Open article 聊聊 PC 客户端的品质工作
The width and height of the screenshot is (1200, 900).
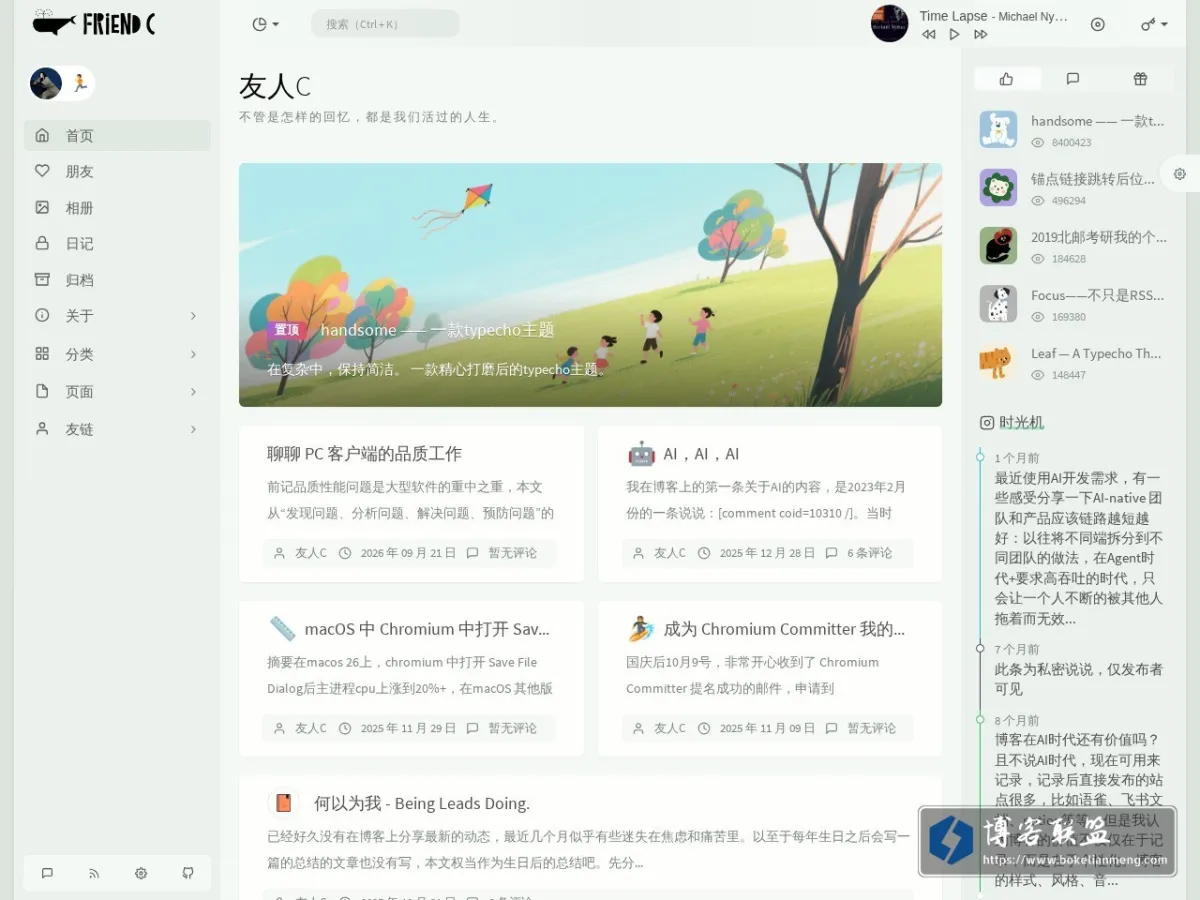[x=364, y=454]
